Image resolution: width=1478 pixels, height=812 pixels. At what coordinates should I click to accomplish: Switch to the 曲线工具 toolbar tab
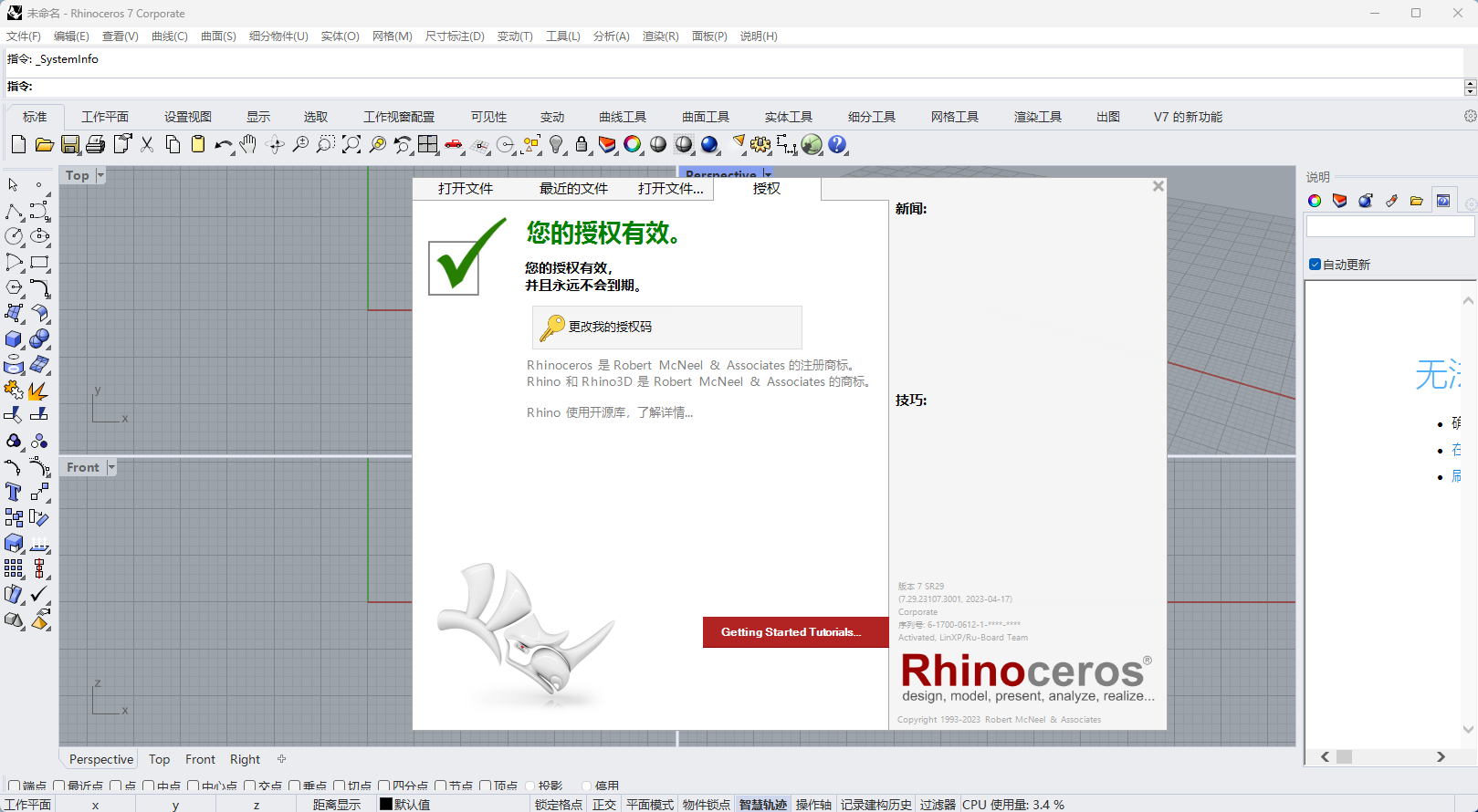click(623, 117)
